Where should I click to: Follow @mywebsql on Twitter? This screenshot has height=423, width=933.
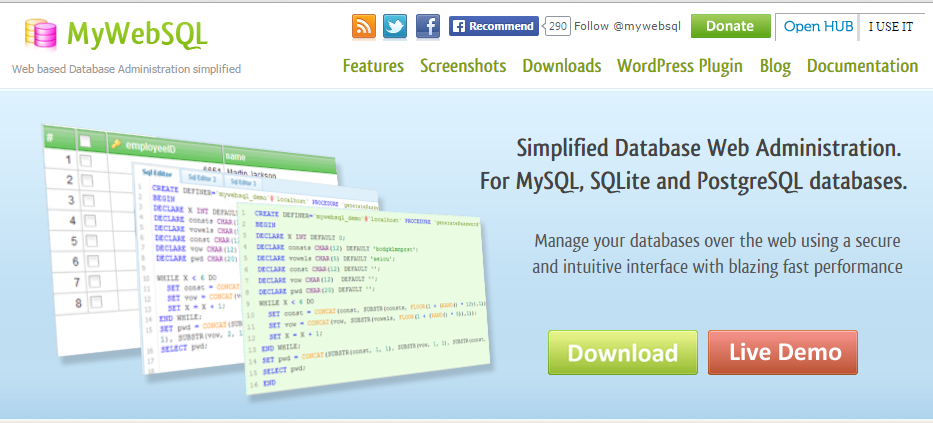[x=627, y=26]
